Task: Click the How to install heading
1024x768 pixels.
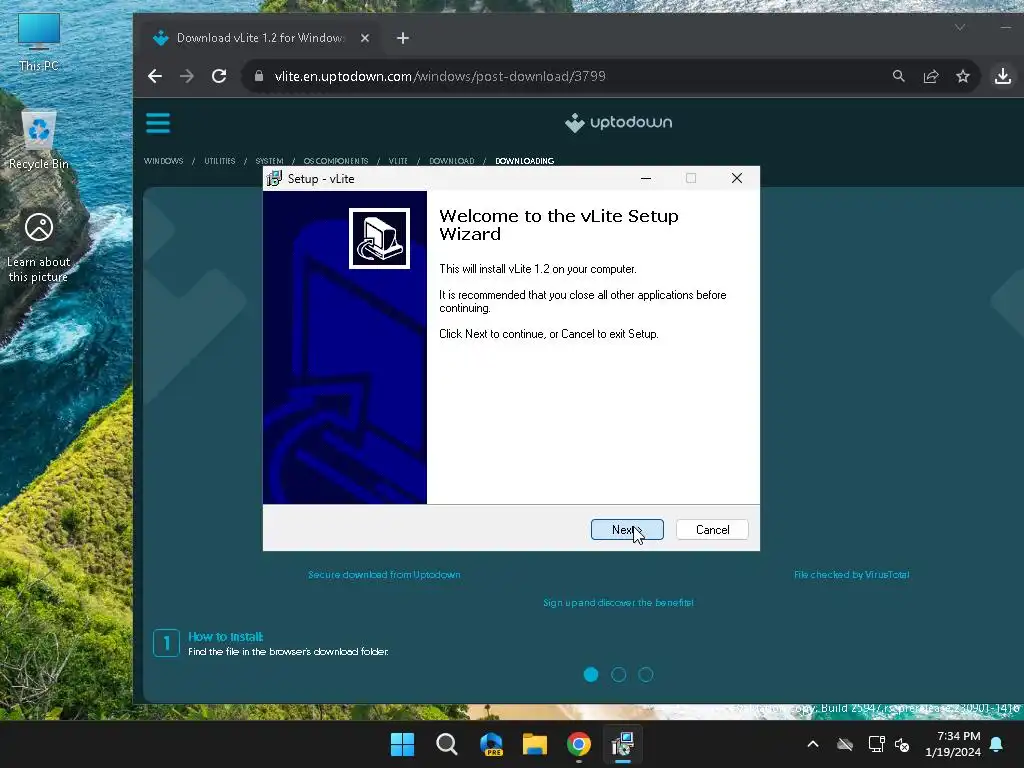Action: (225, 637)
